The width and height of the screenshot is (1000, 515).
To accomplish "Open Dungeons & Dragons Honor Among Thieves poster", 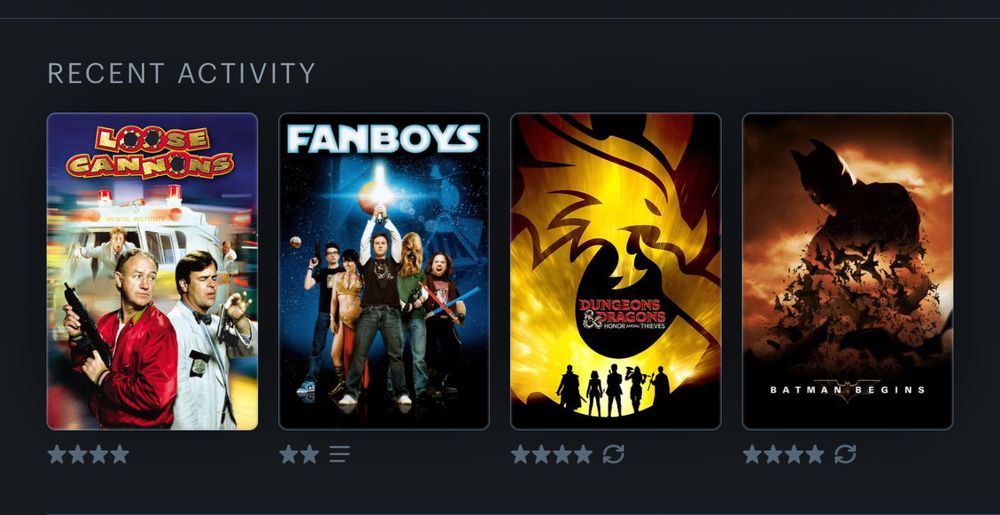I will click(x=616, y=272).
